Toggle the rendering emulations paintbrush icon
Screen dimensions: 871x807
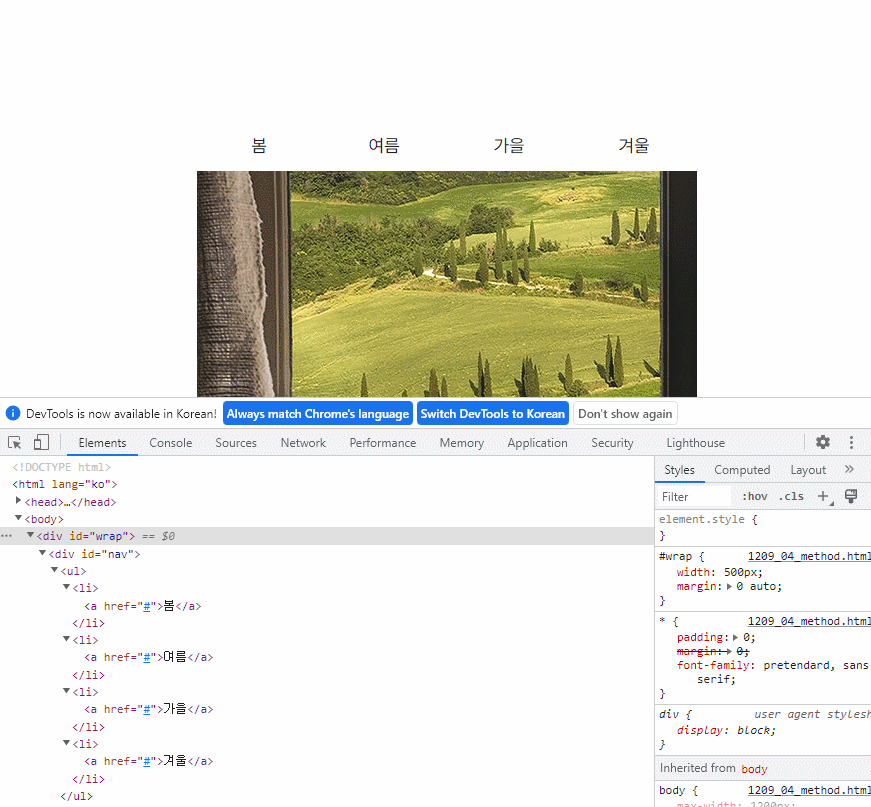(850, 496)
